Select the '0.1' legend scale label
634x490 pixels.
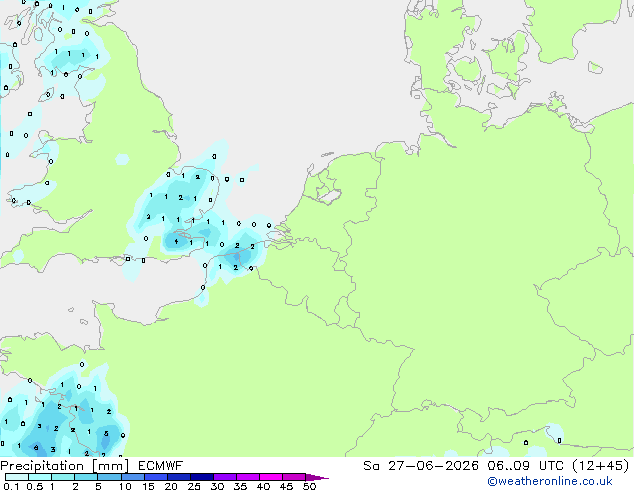pos(11,486)
